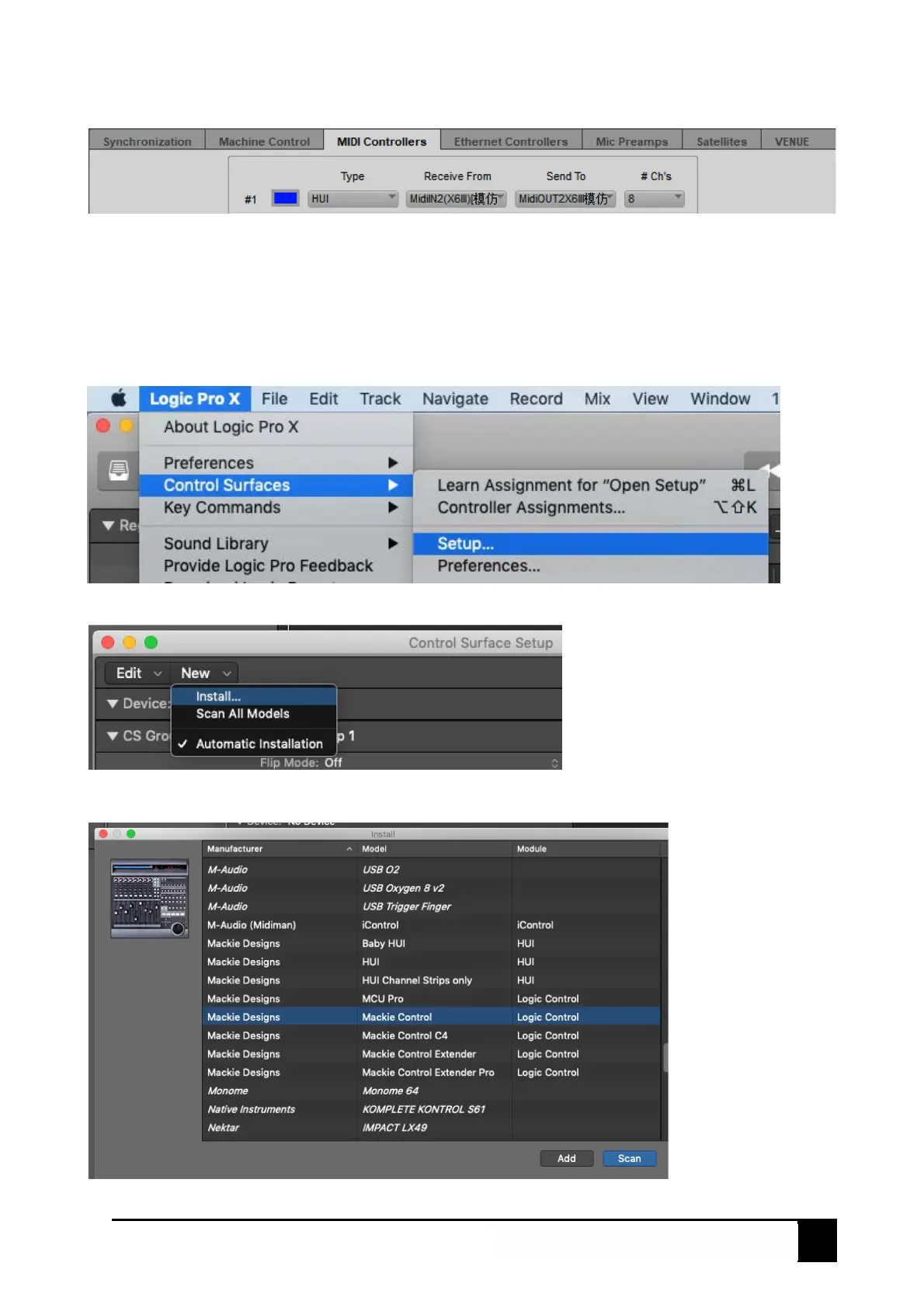Viewport: 924px width, 1308px height.
Task: Open the VENUE tab
Action: pyautogui.click(x=792, y=141)
